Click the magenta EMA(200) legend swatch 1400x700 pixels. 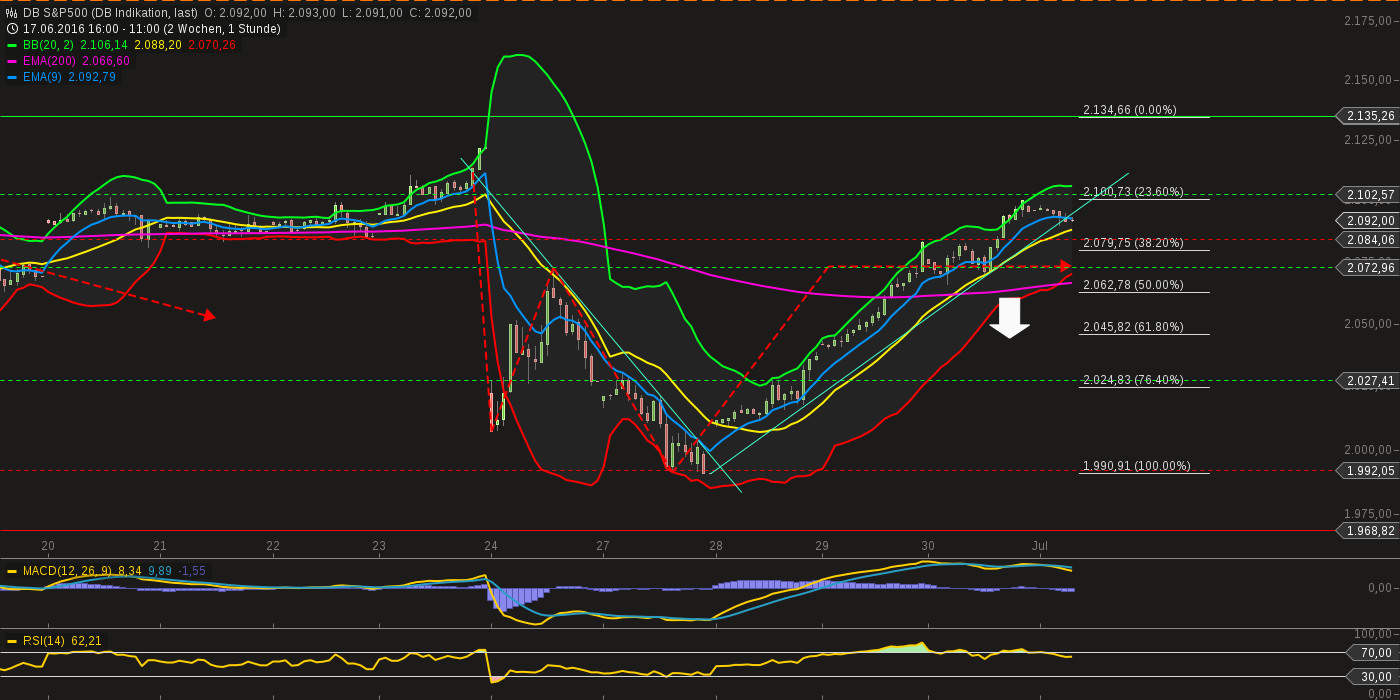(12, 61)
